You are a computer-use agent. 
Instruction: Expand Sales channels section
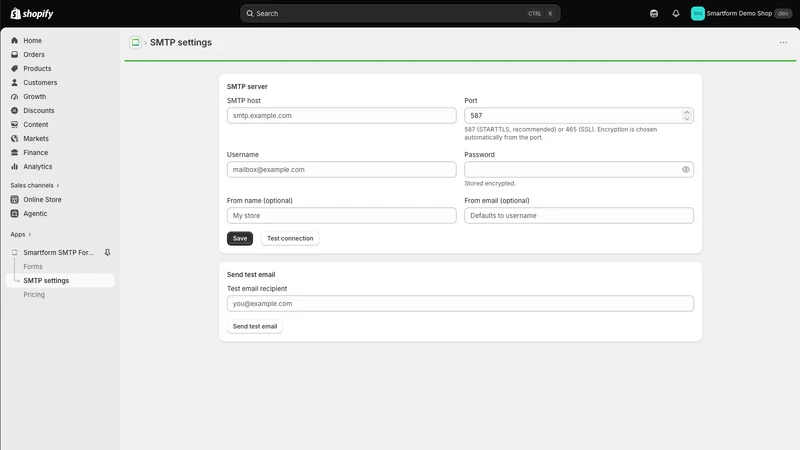pyautogui.click(x=35, y=185)
